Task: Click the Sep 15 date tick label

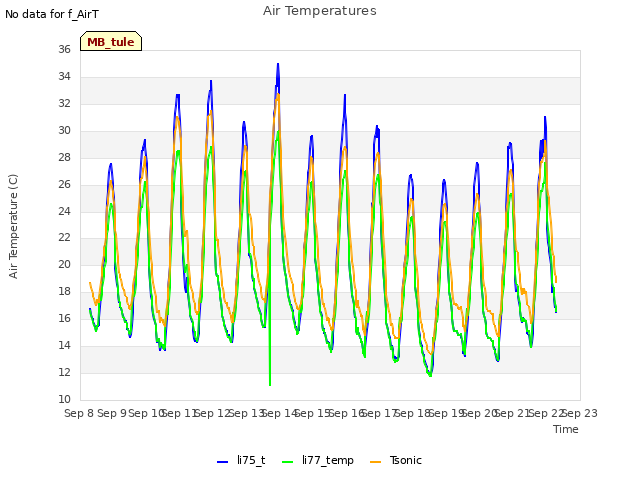Action: [312, 413]
